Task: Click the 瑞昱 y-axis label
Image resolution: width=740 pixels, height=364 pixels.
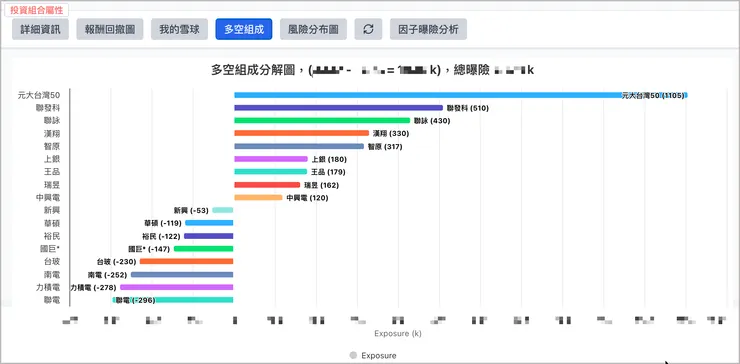Action: [52, 185]
